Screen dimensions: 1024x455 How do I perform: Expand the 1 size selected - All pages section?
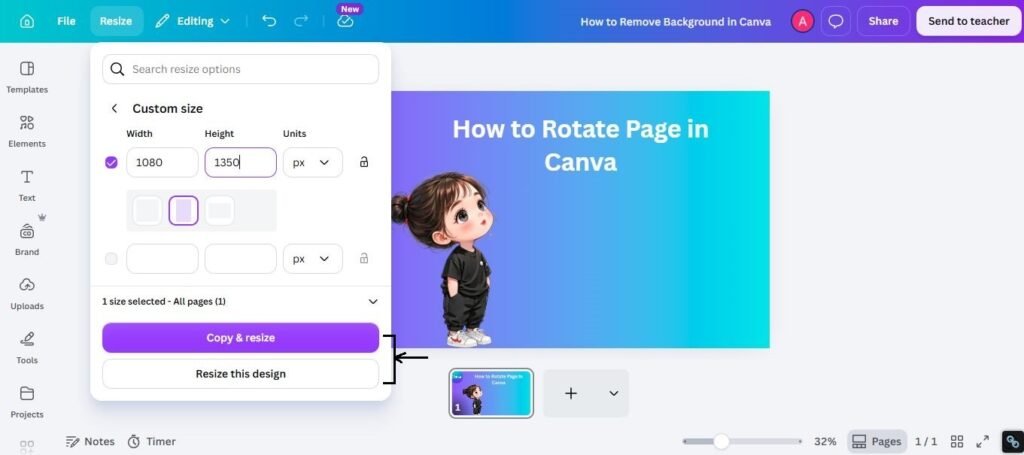(x=240, y=302)
